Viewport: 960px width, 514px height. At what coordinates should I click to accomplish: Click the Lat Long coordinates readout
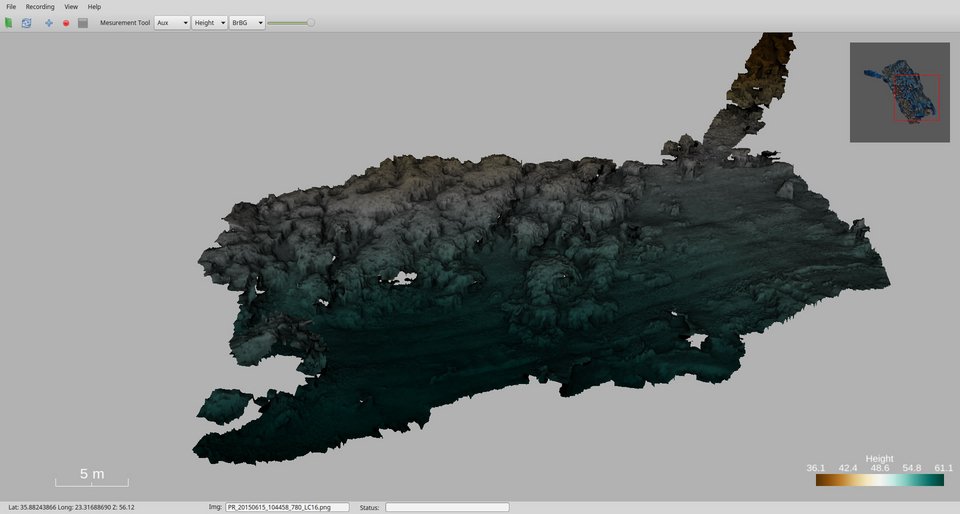click(x=71, y=507)
